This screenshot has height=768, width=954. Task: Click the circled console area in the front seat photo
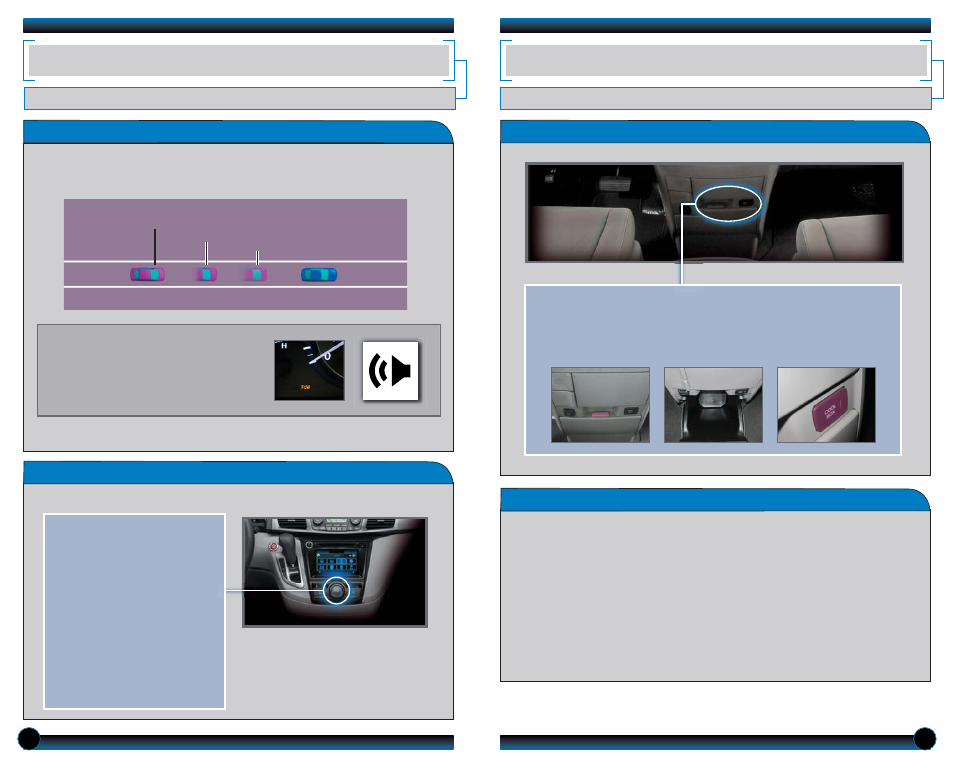click(728, 203)
